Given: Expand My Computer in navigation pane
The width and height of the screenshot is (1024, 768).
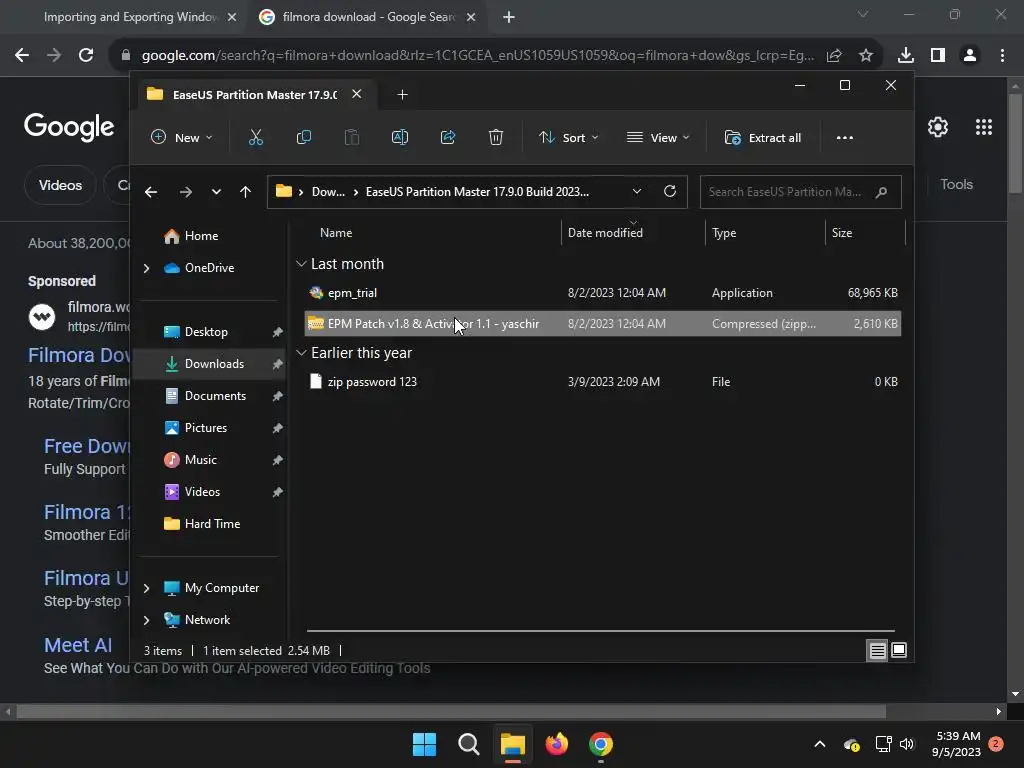Looking at the screenshot, I should [x=147, y=588].
